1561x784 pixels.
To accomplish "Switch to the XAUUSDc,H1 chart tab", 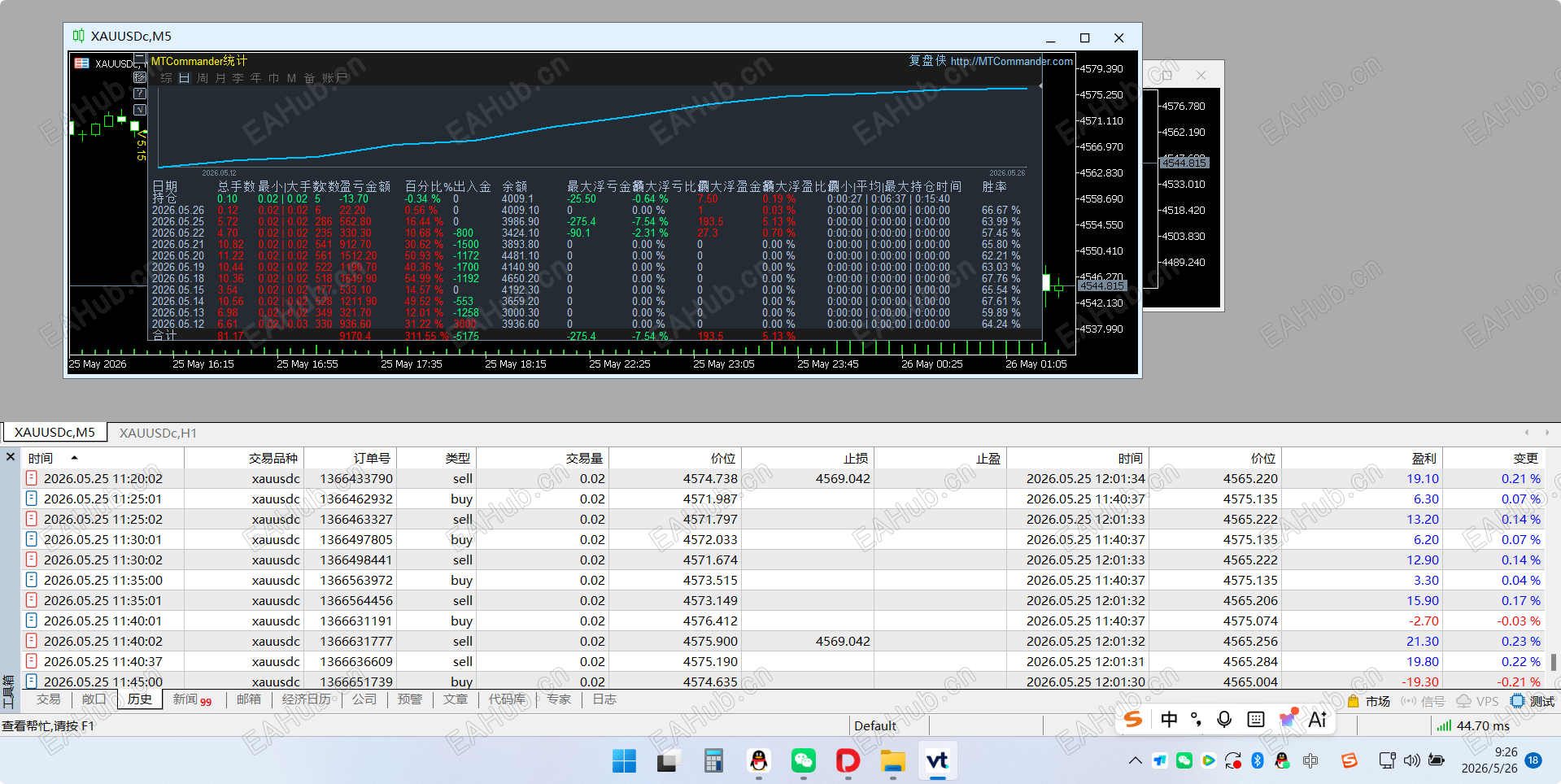I will click(158, 433).
